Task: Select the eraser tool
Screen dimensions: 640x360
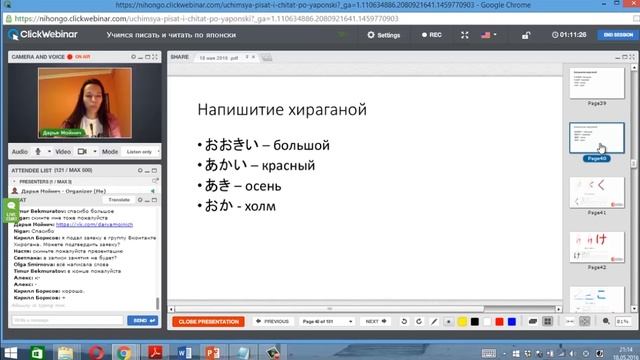Action: [x=533, y=322]
